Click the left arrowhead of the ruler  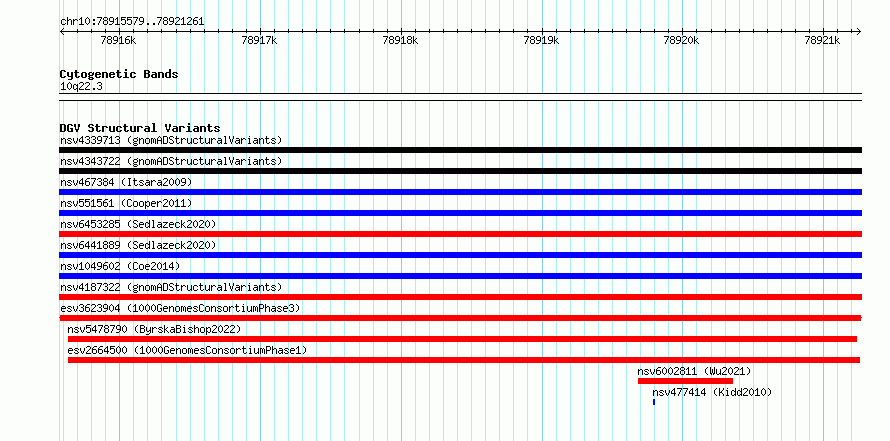point(62,31)
